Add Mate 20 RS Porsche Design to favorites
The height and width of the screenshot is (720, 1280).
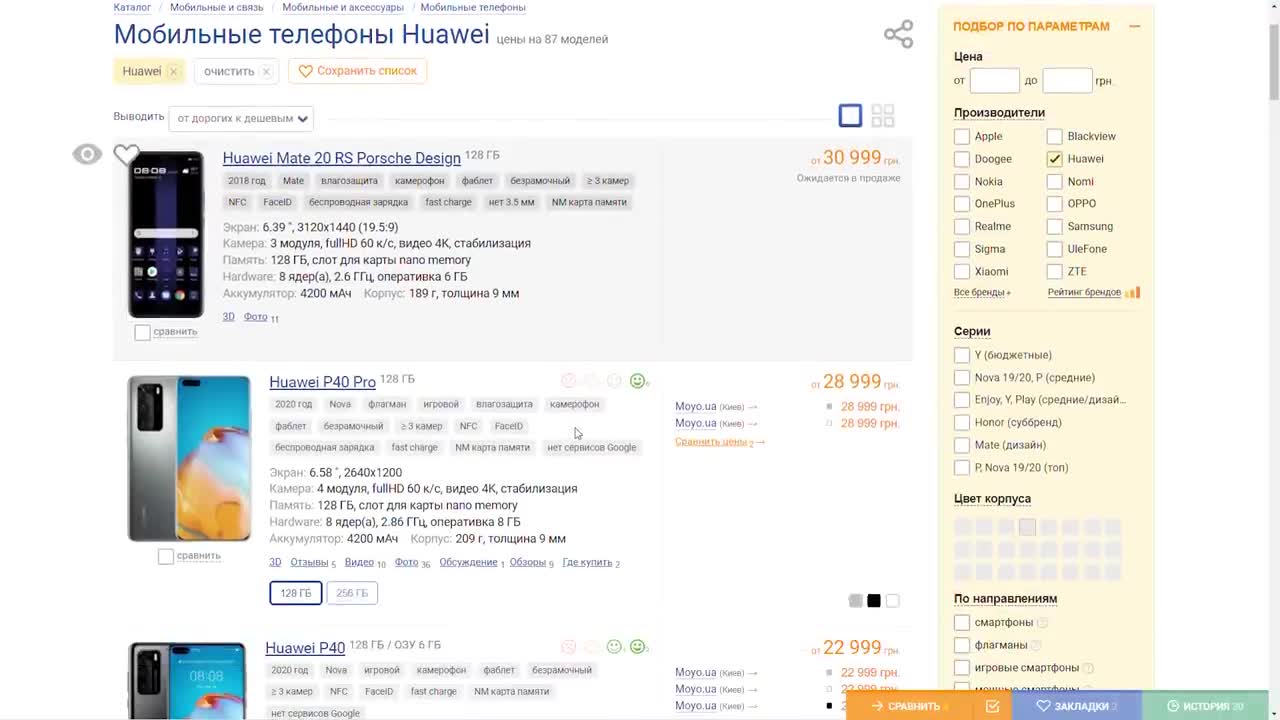click(126, 154)
